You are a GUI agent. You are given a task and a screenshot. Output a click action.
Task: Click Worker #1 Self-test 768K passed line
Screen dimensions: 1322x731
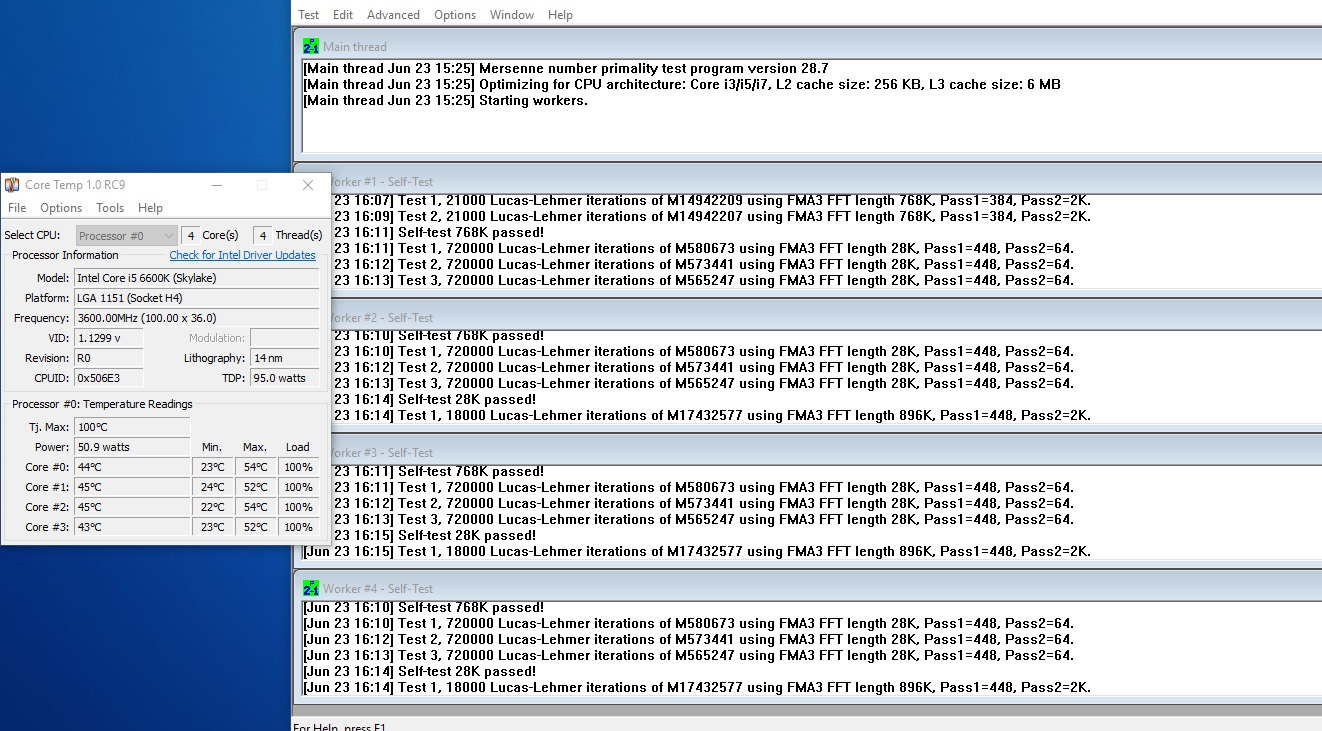(x=438, y=232)
